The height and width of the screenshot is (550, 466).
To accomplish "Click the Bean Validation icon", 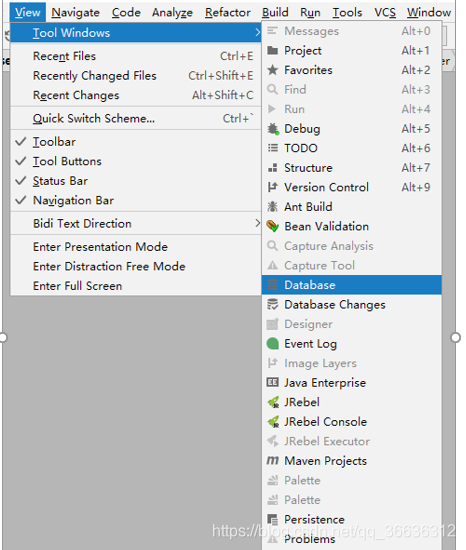I will coord(272,226).
